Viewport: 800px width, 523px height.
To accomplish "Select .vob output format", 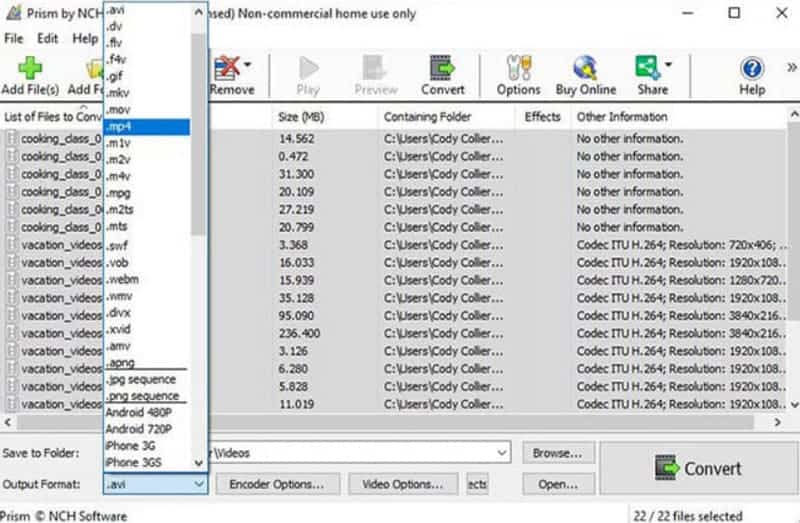I will tap(147, 263).
